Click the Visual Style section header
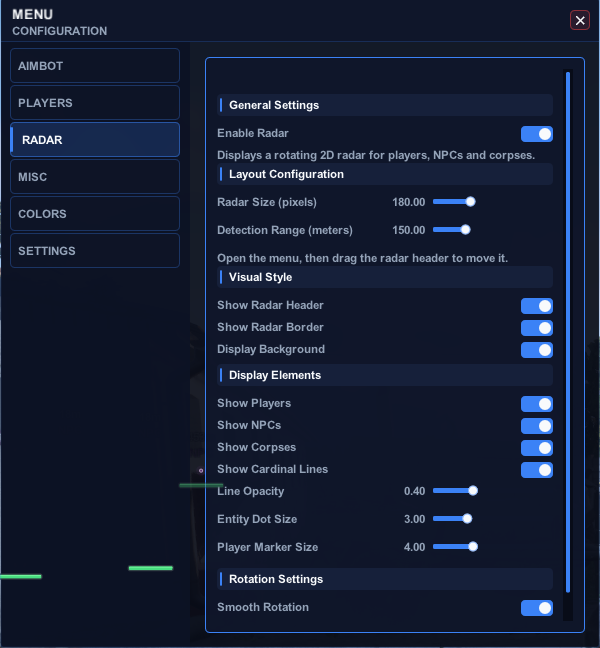This screenshot has height=648, width=600. point(385,277)
